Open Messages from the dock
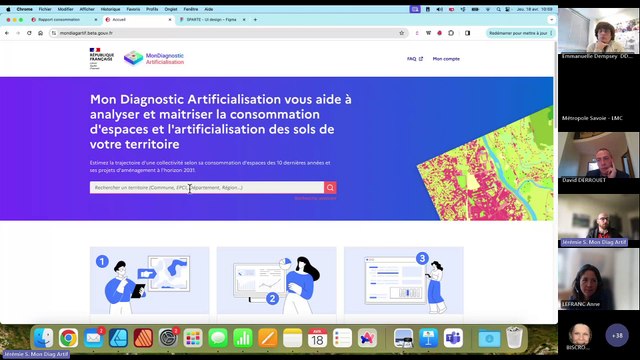 [218, 338]
